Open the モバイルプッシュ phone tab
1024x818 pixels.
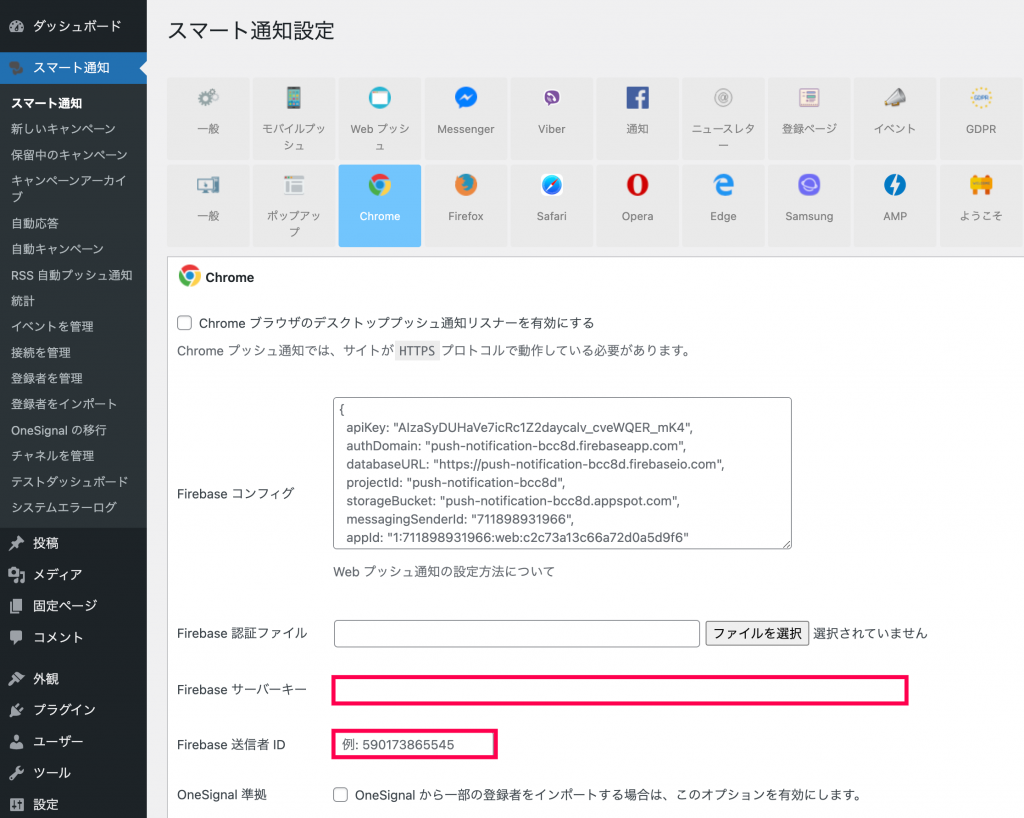(x=294, y=119)
